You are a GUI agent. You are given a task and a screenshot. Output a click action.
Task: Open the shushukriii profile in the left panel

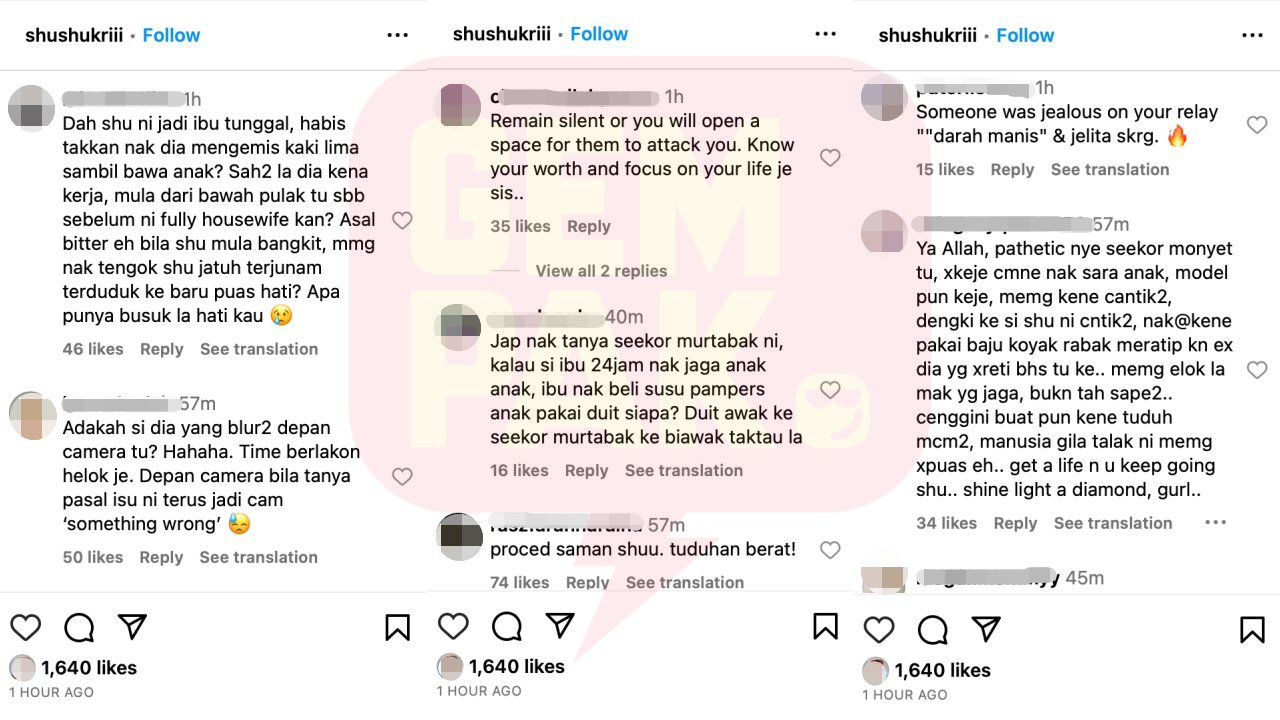(74, 35)
